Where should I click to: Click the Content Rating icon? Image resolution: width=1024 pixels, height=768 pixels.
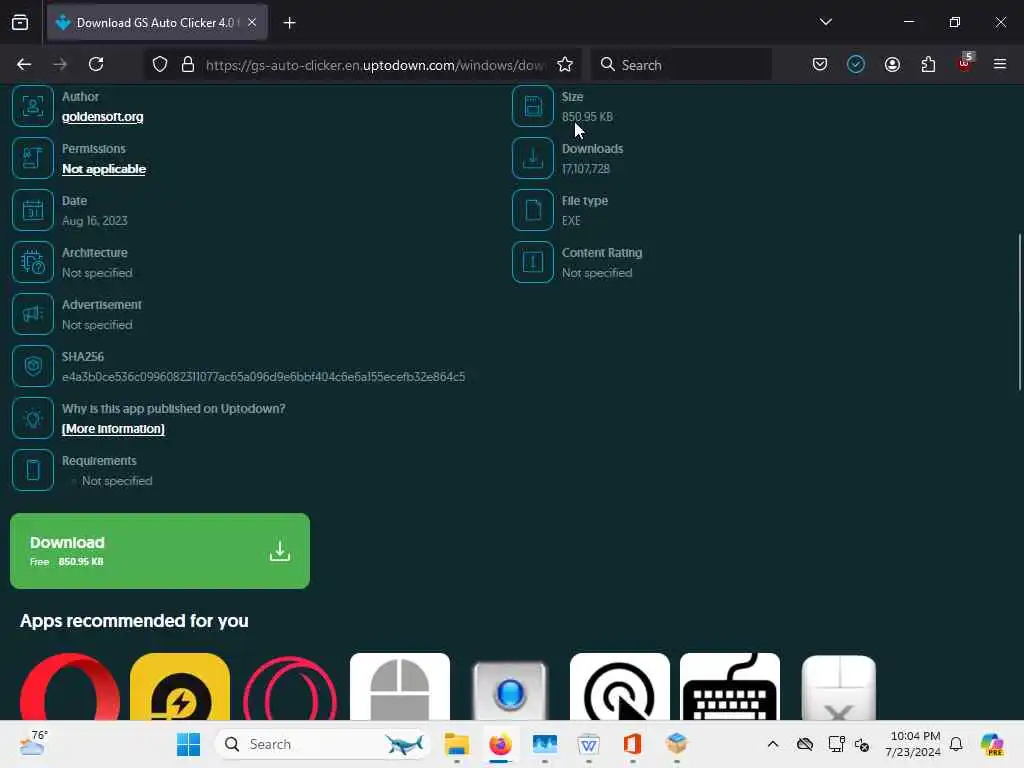point(533,262)
